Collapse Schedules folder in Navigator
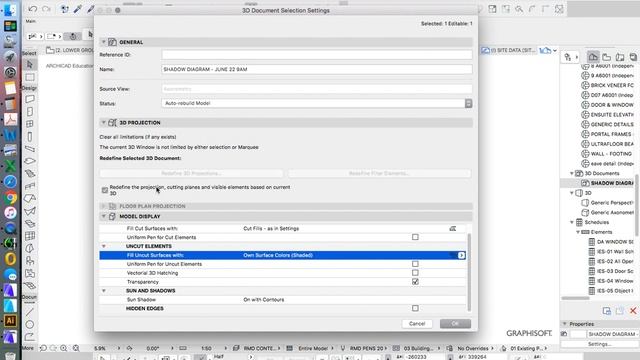This screenshot has height=360, width=640. click(572, 222)
